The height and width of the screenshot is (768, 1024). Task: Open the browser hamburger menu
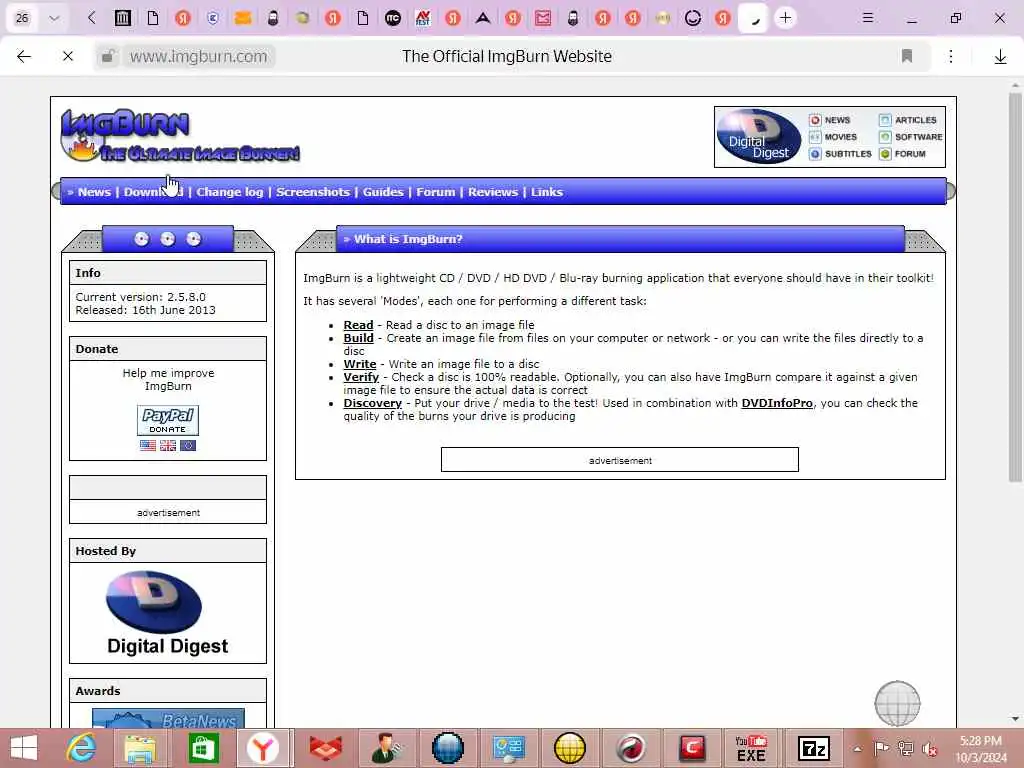click(x=867, y=18)
